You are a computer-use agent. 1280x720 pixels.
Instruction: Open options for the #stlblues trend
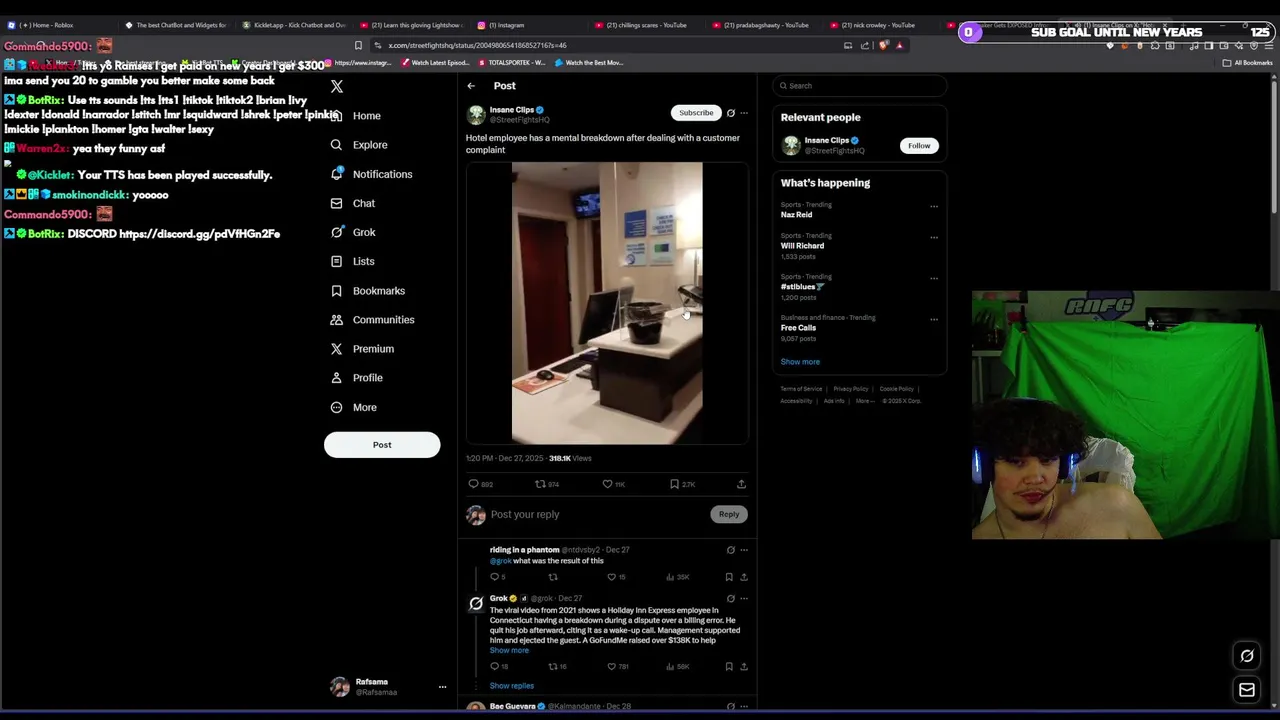pos(934,279)
